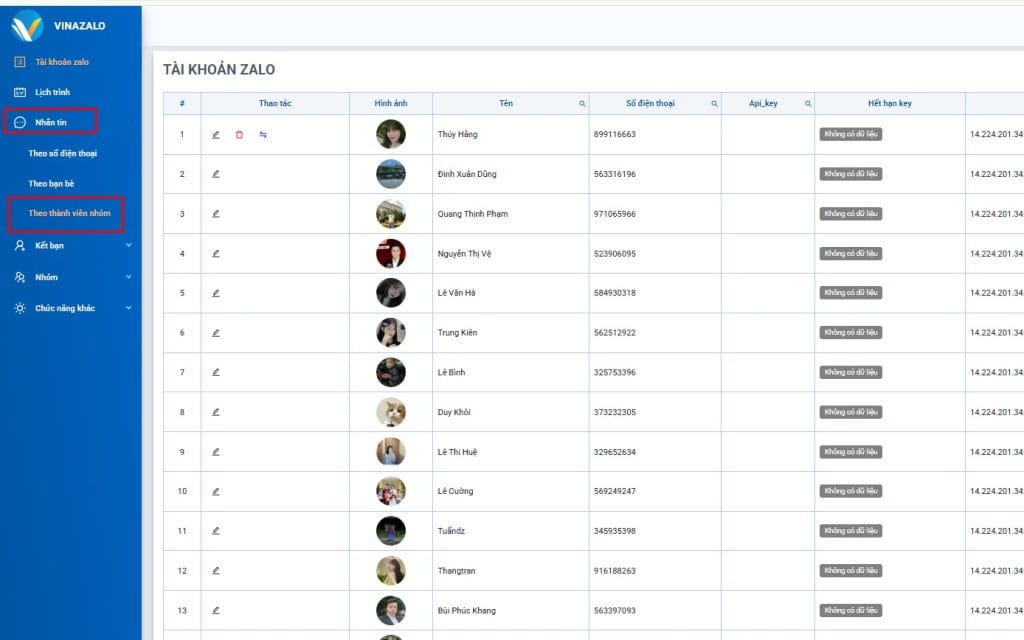Click the edit pencil in row 1
This screenshot has height=640, width=1024.
pyautogui.click(x=216, y=134)
